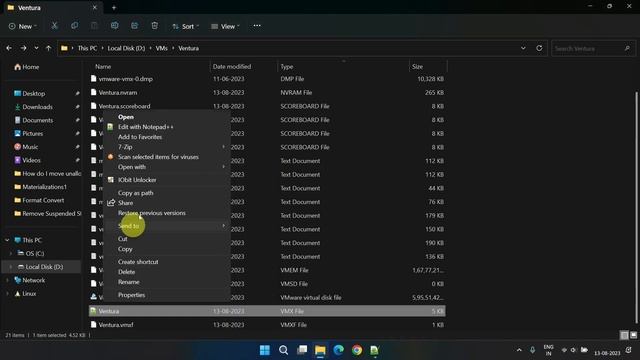Viewport: 640px width, 360px height.
Task: Switch to large thumbnails view icon
Action: [633, 335]
